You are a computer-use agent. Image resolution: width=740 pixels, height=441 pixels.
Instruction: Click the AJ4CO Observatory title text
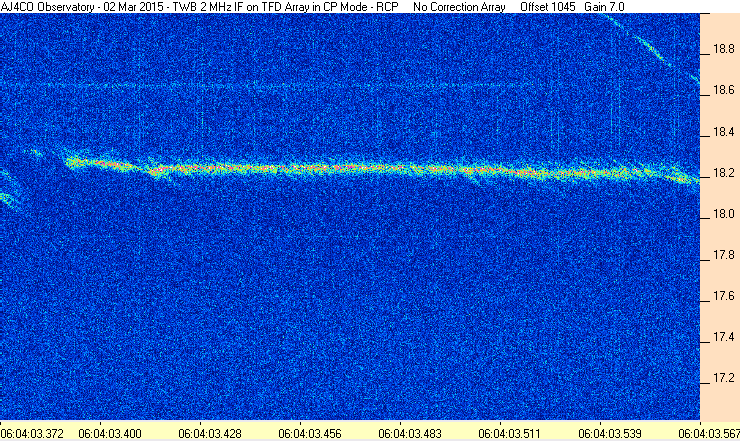pos(47,7)
